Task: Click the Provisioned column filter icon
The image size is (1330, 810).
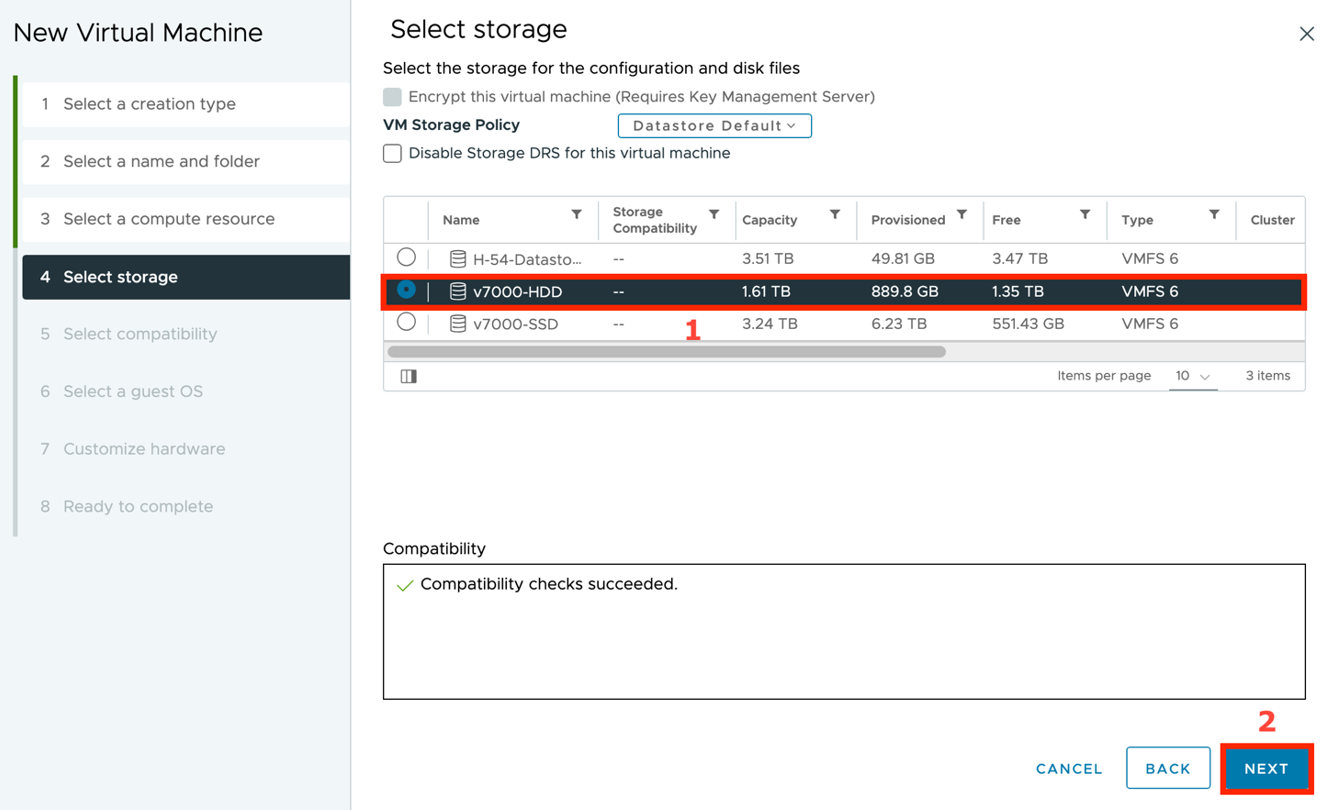Action: (962, 215)
